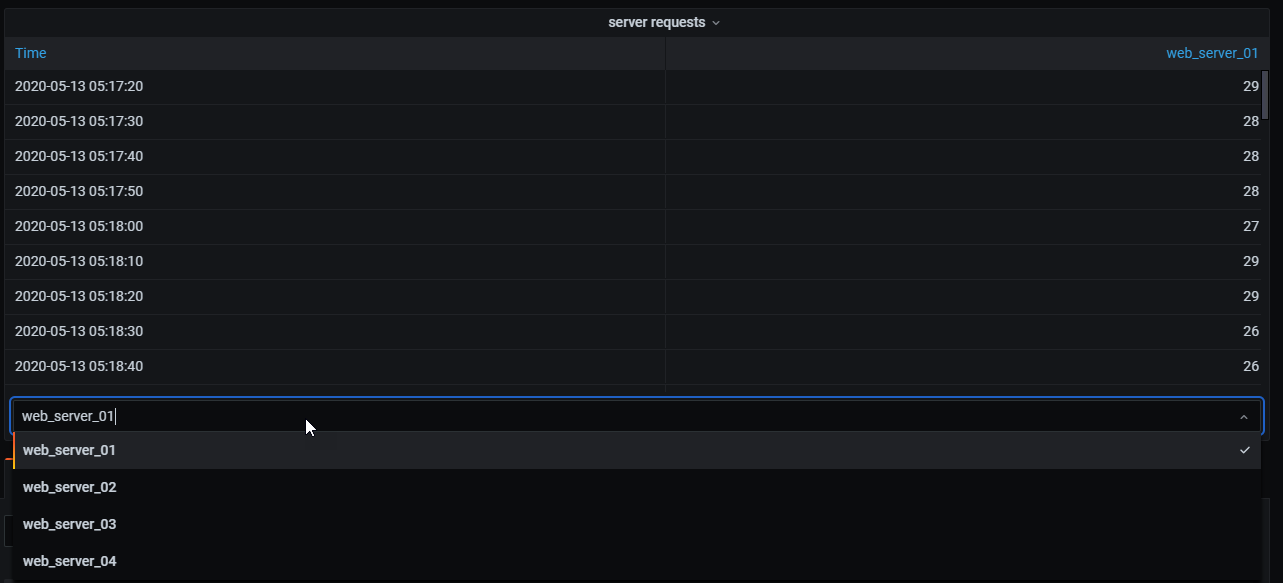
Task: Click the cell showing value 27
Action: [1250, 226]
